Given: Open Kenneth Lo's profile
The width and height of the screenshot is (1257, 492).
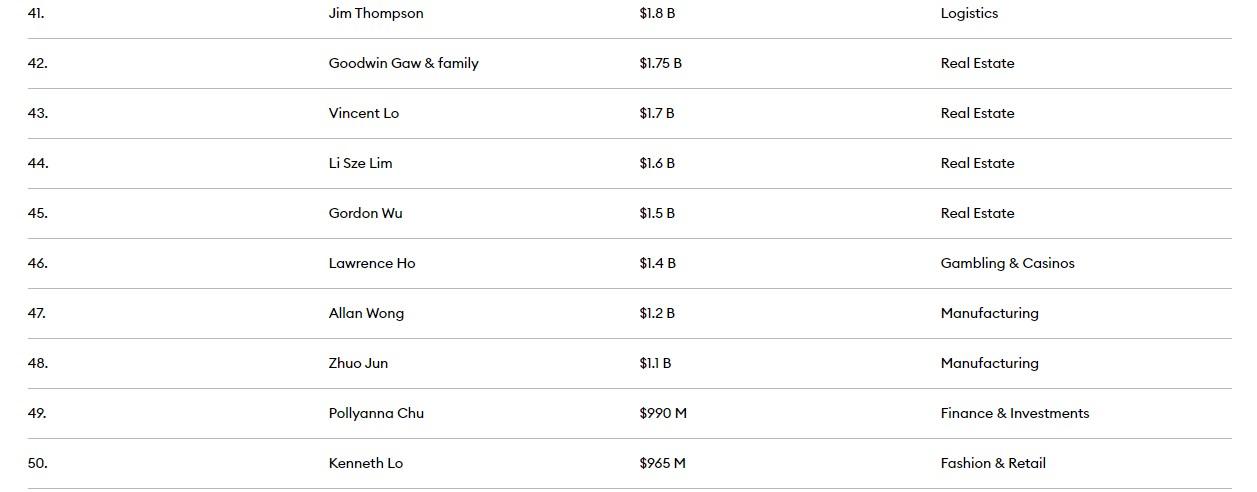Looking at the screenshot, I should 365,463.
